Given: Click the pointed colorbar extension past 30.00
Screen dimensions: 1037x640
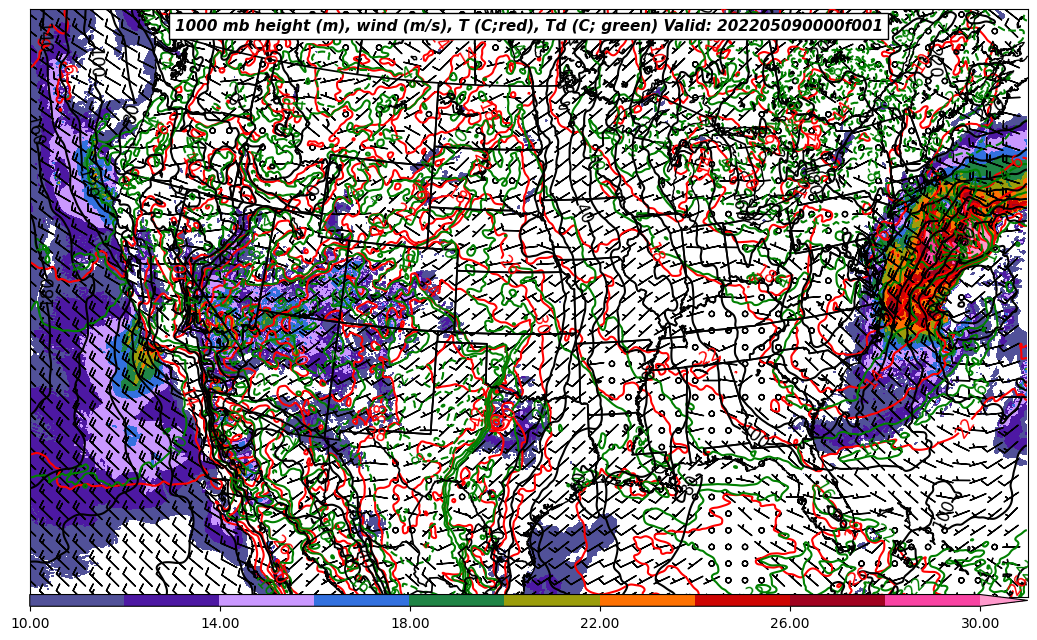Looking at the screenshot, I should [1003, 601].
